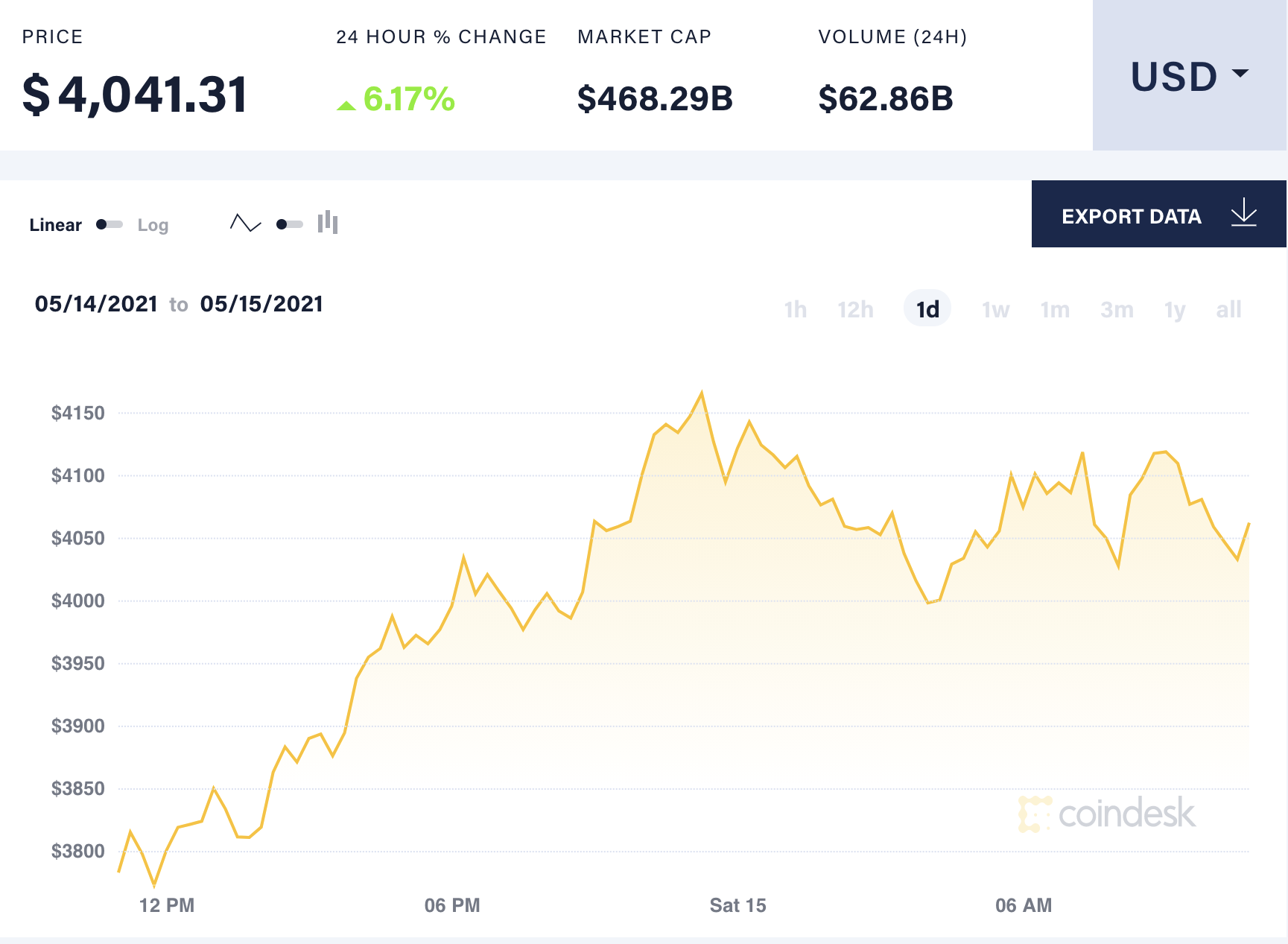This screenshot has height=944, width=1288.
Task: Switch to the 1w timeframe tab
Action: click(994, 308)
